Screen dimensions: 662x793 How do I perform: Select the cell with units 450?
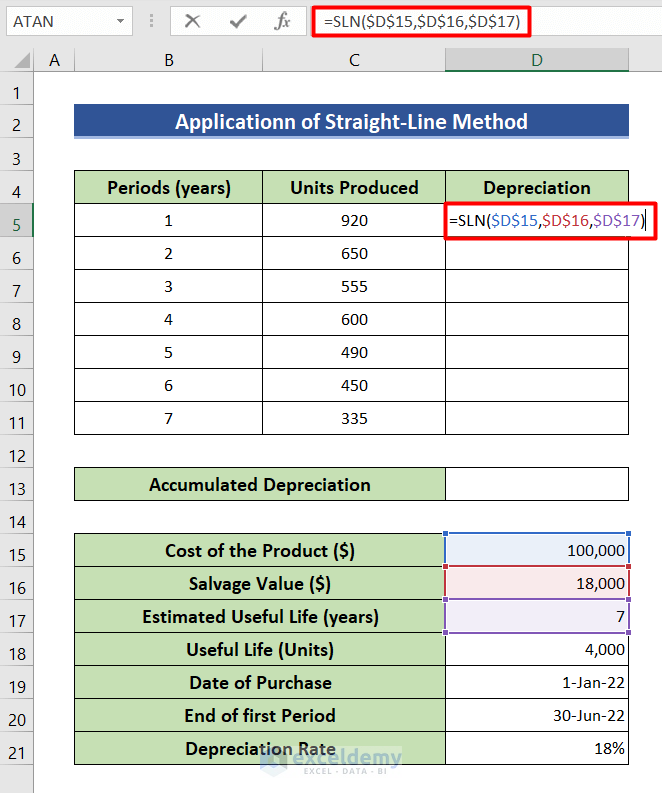pyautogui.click(x=354, y=385)
